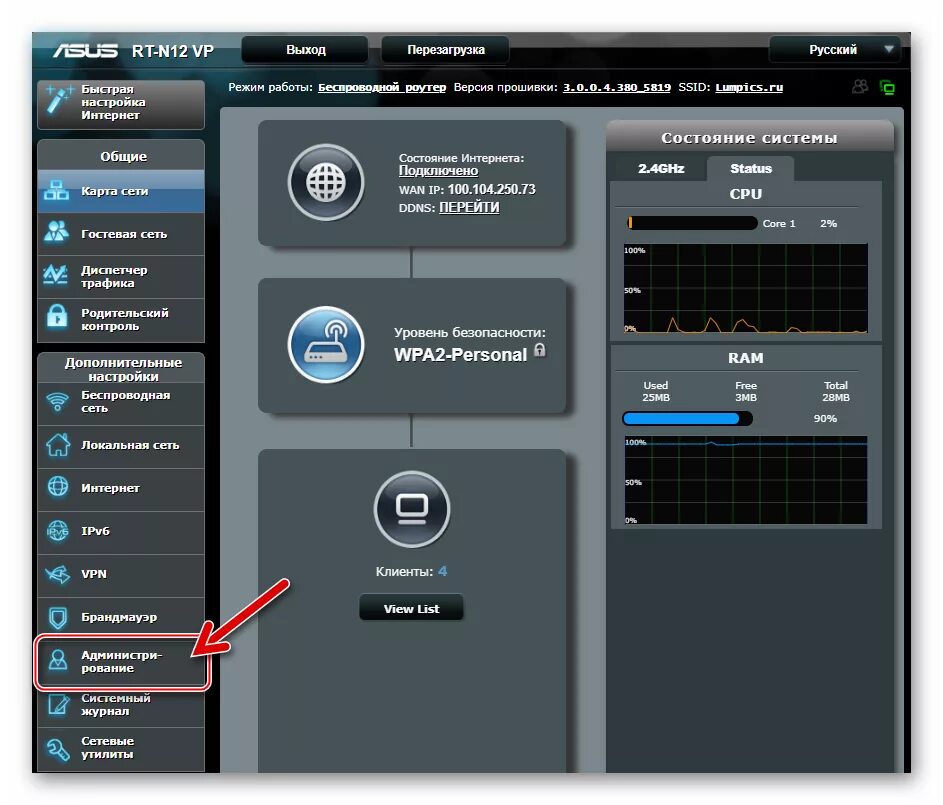
Task: Click the 90% RAM usage value
Action: 825,418
